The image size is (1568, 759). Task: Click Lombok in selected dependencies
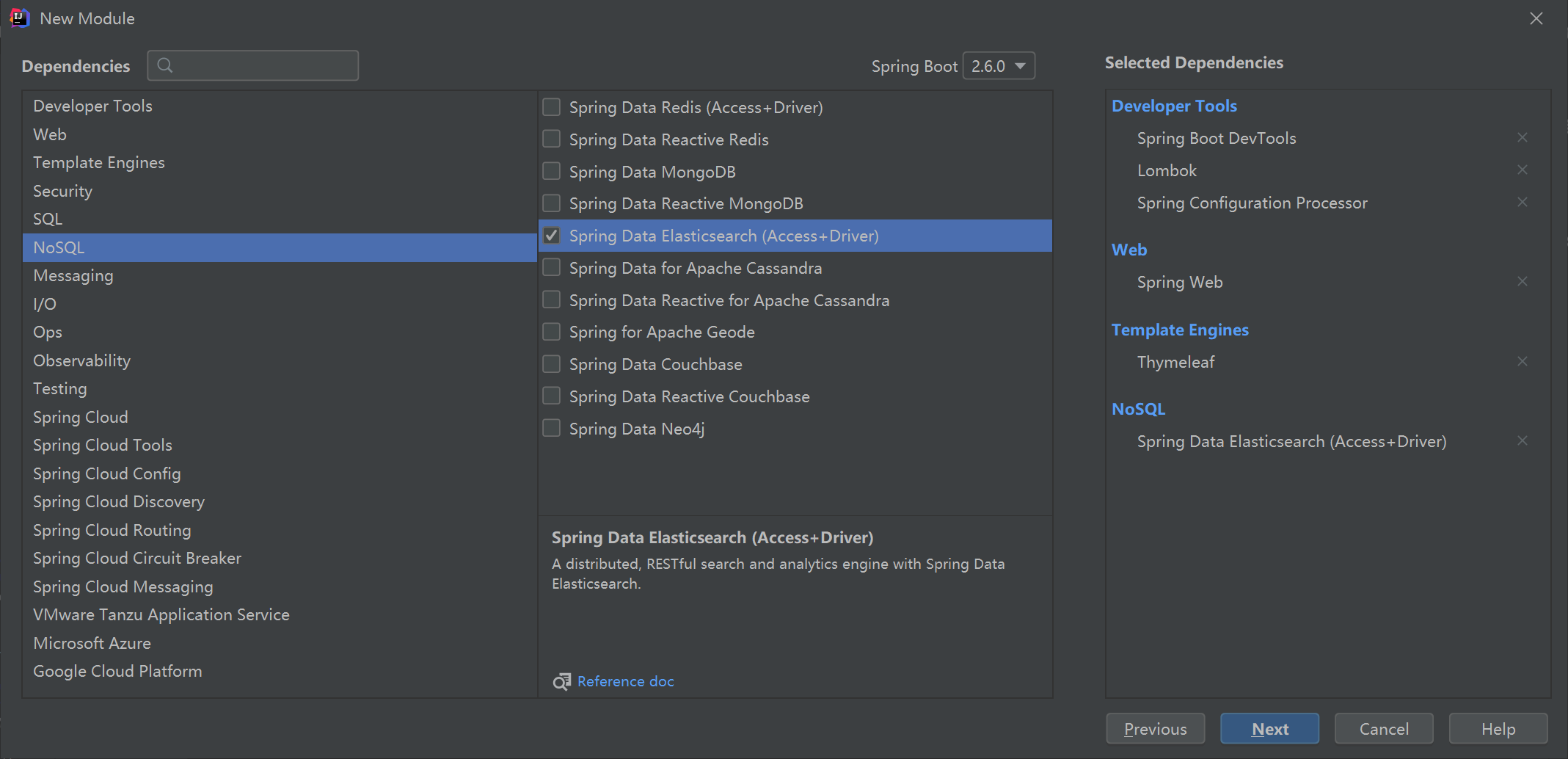click(x=1167, y=170)
